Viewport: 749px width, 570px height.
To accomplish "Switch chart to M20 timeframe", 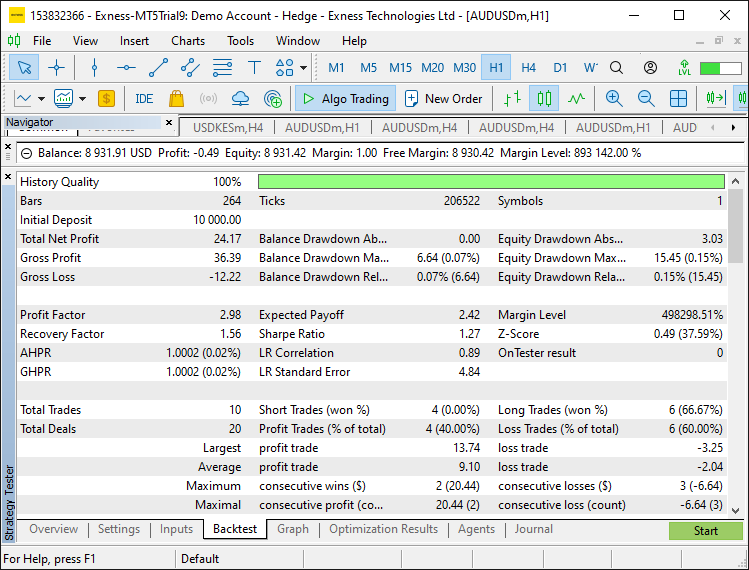I will [432, 68].
